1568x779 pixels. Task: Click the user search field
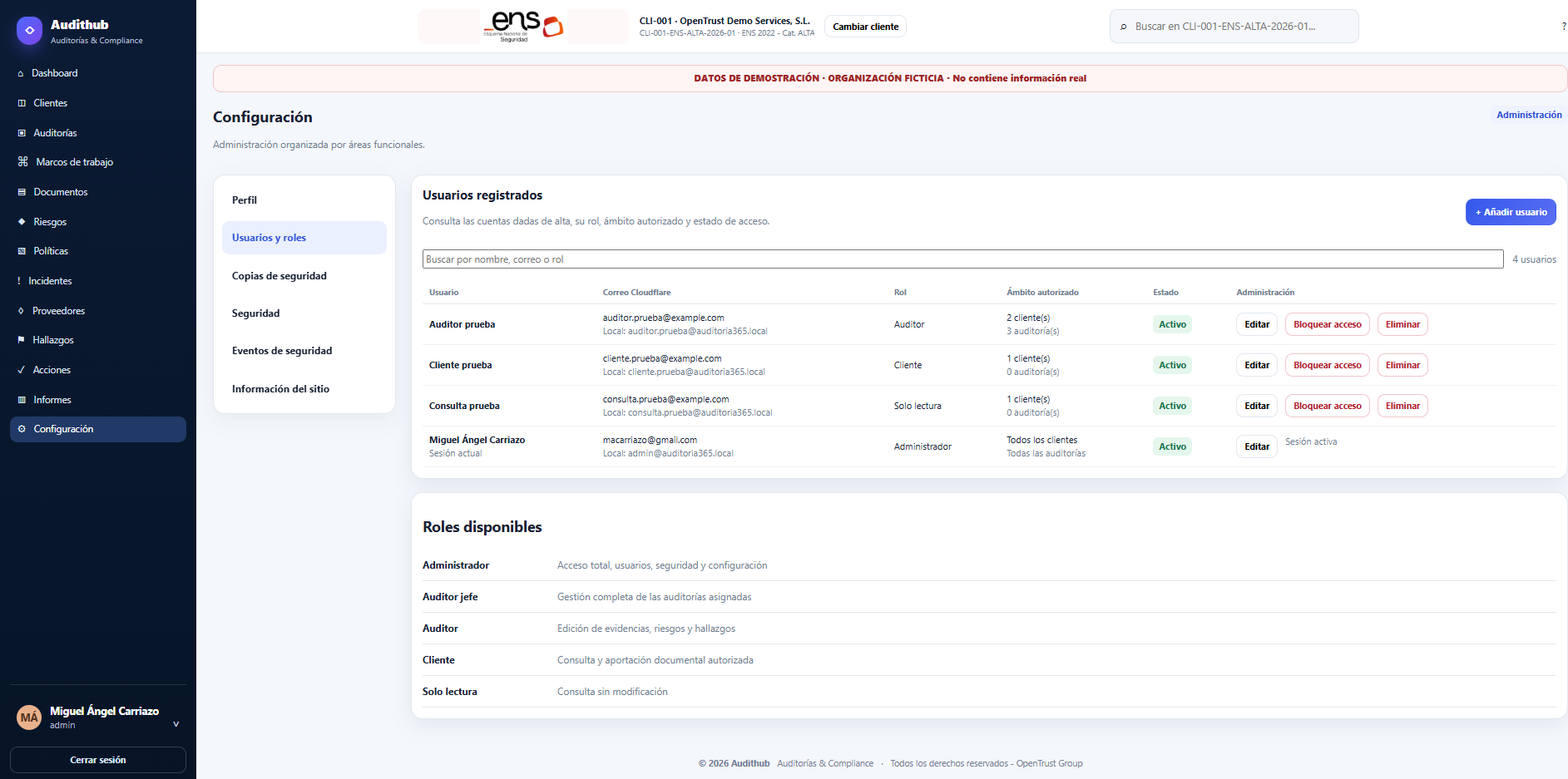point(962,259)
